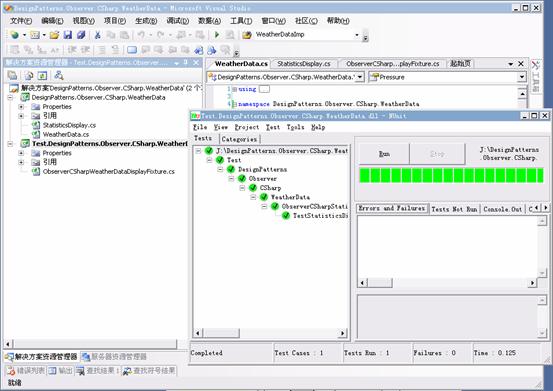Click the green NUnit test progress bar
This screenshot has height=391, width=553.
tap(451, 175)
